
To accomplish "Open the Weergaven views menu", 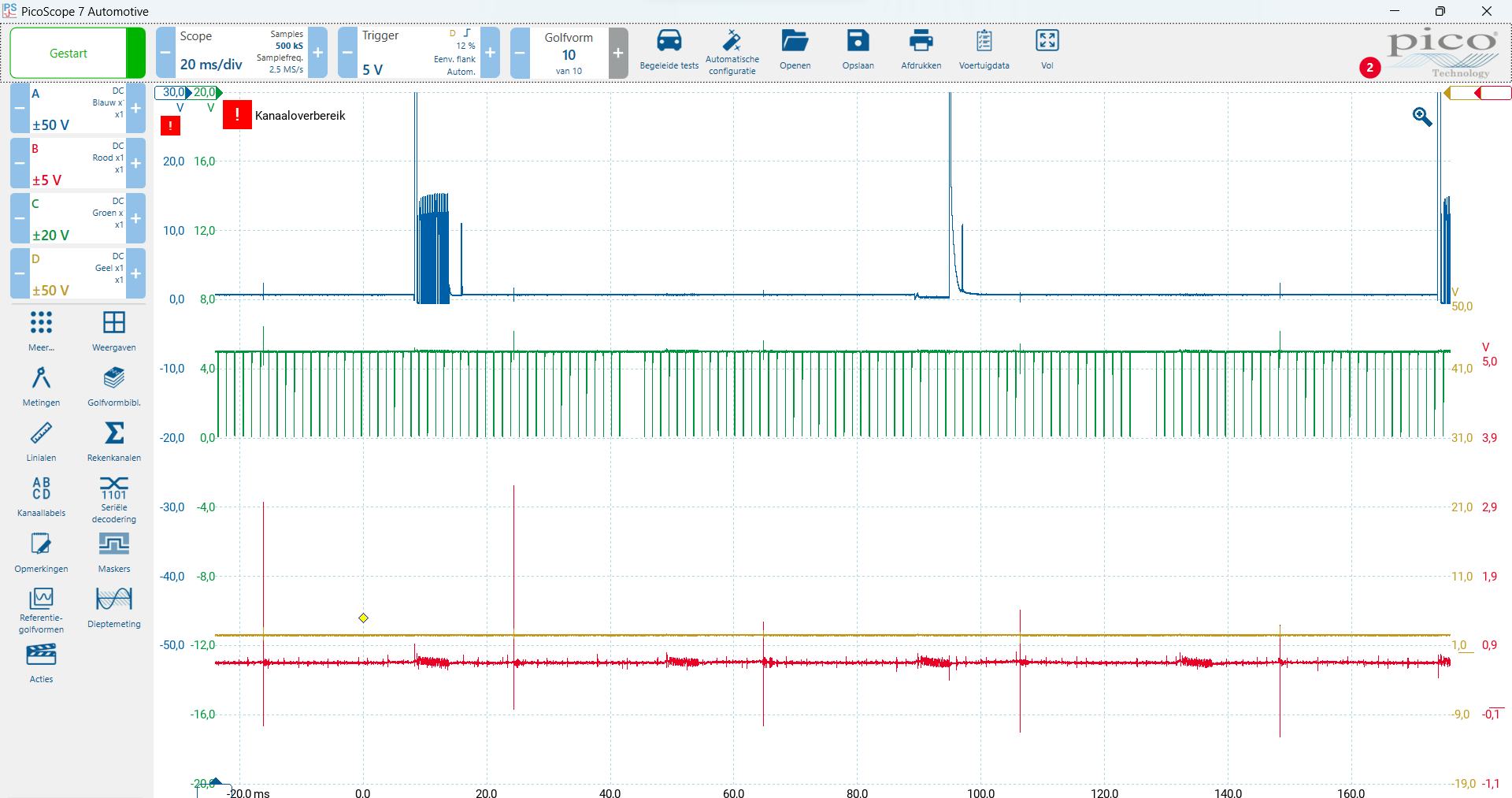I will coord(114,323).
